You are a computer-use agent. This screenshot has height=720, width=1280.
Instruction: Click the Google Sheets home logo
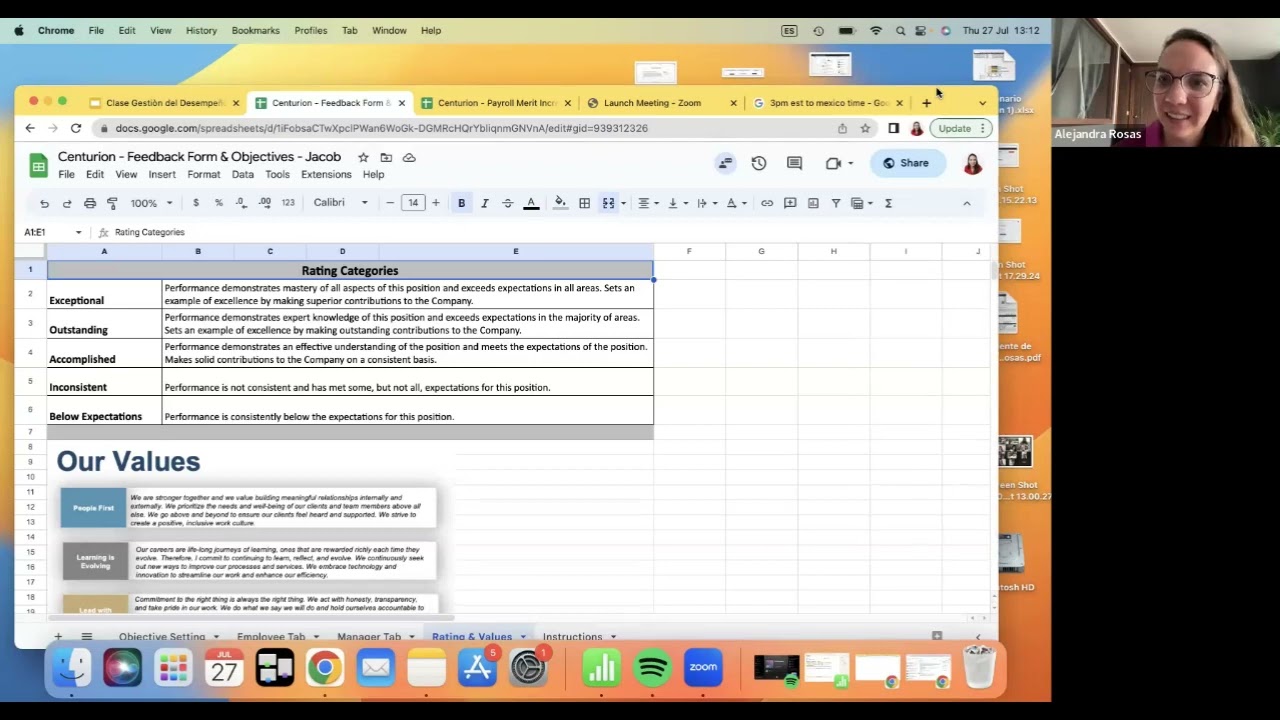38,165
